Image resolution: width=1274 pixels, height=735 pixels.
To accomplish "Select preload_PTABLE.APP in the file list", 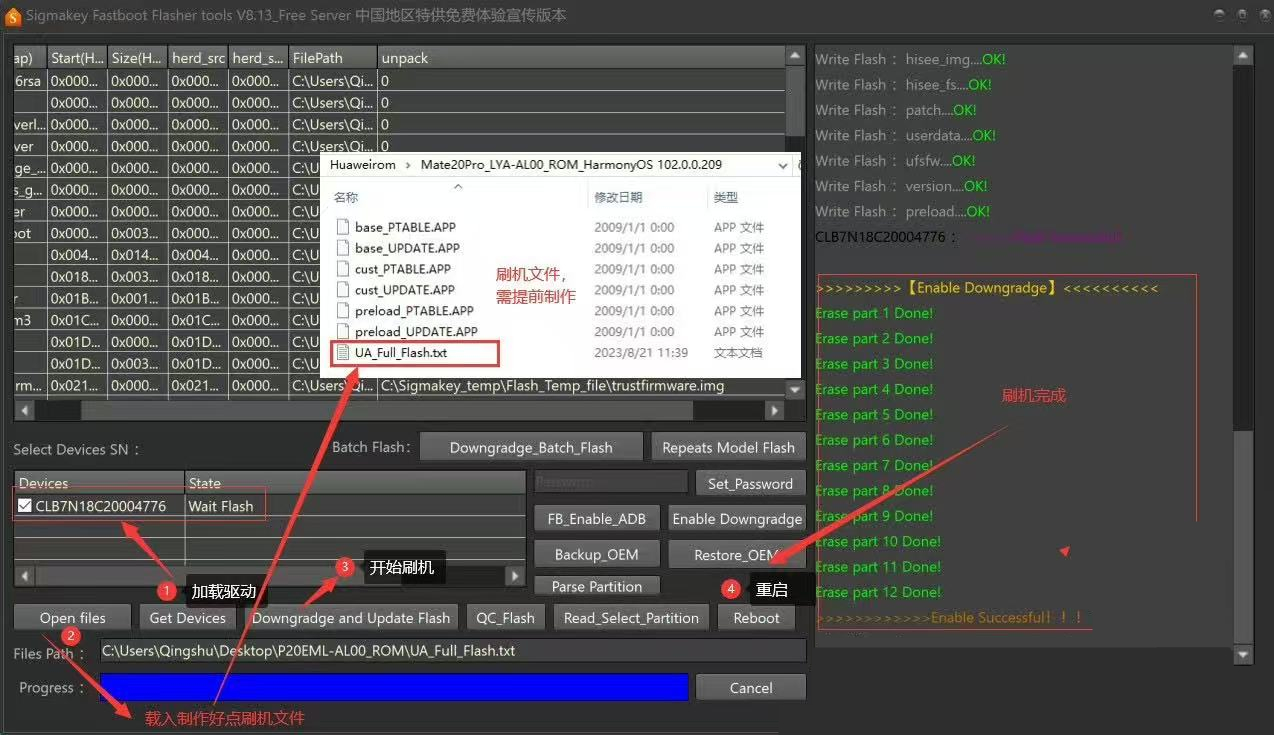I will pyautogui.click(x=414, y=311).
